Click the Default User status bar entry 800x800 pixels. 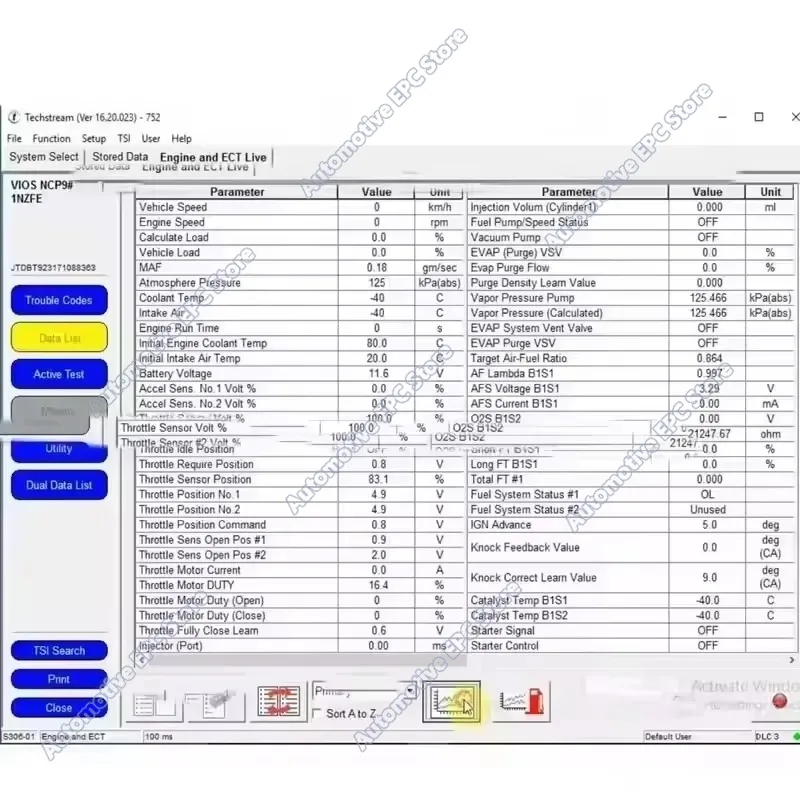click(x=668, y=736)
